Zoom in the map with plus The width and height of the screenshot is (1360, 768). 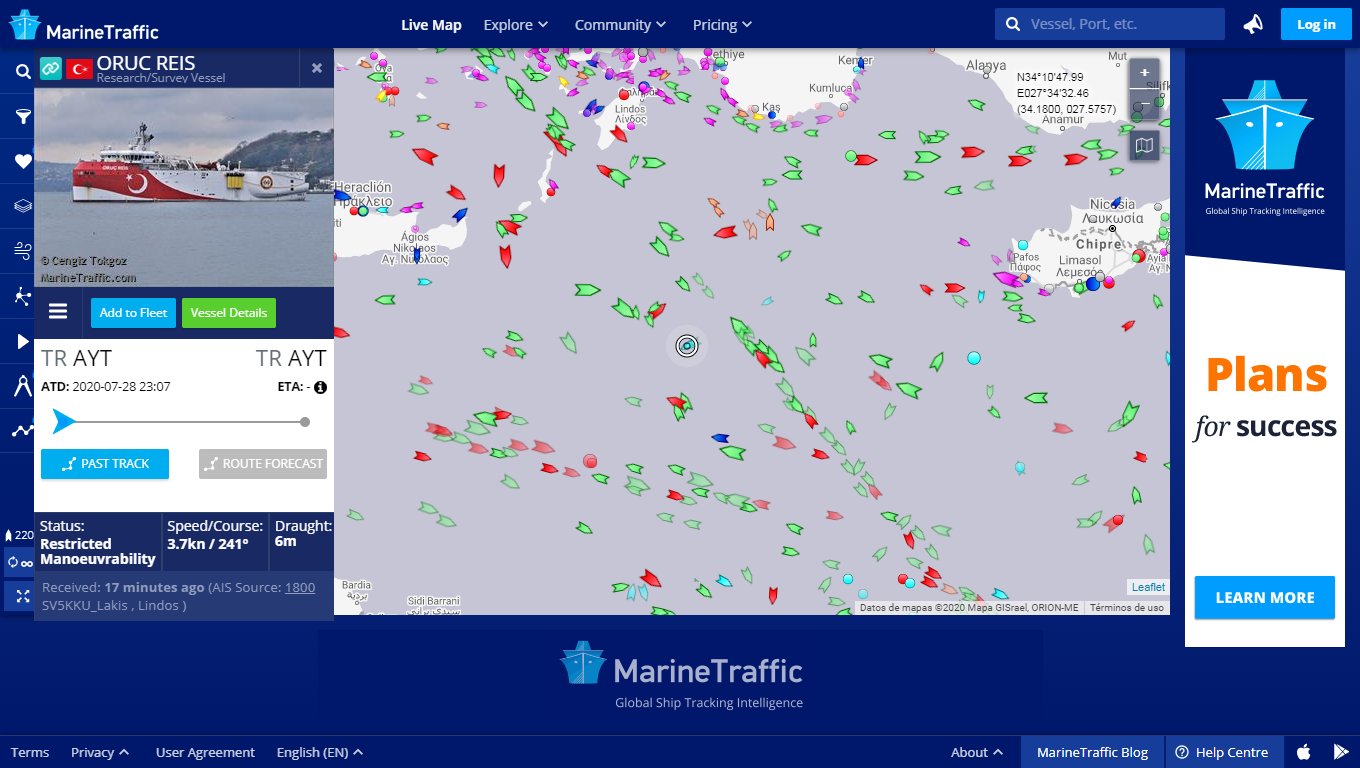pos(1145,74)
